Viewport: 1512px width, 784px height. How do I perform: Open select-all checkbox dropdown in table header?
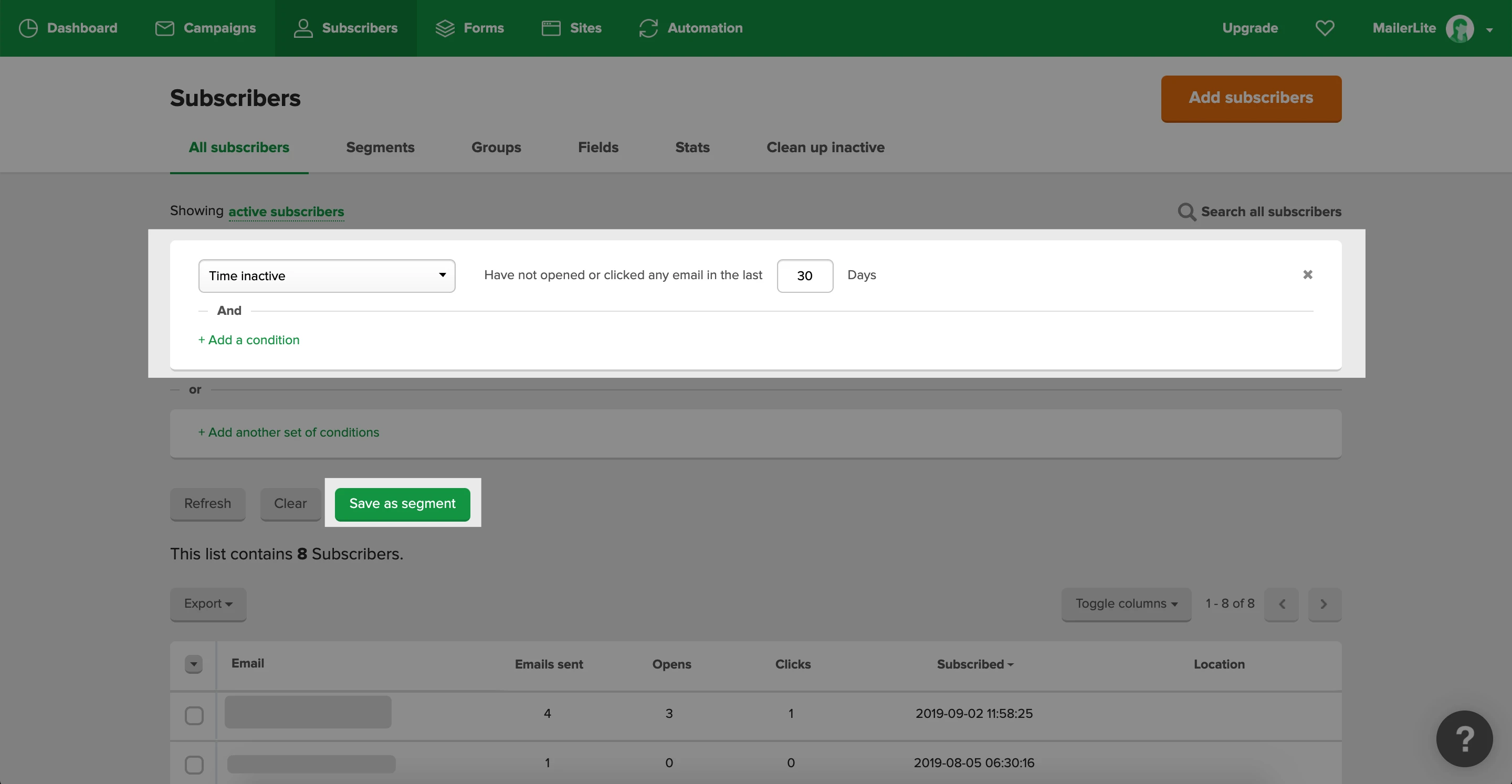[194, 664]
